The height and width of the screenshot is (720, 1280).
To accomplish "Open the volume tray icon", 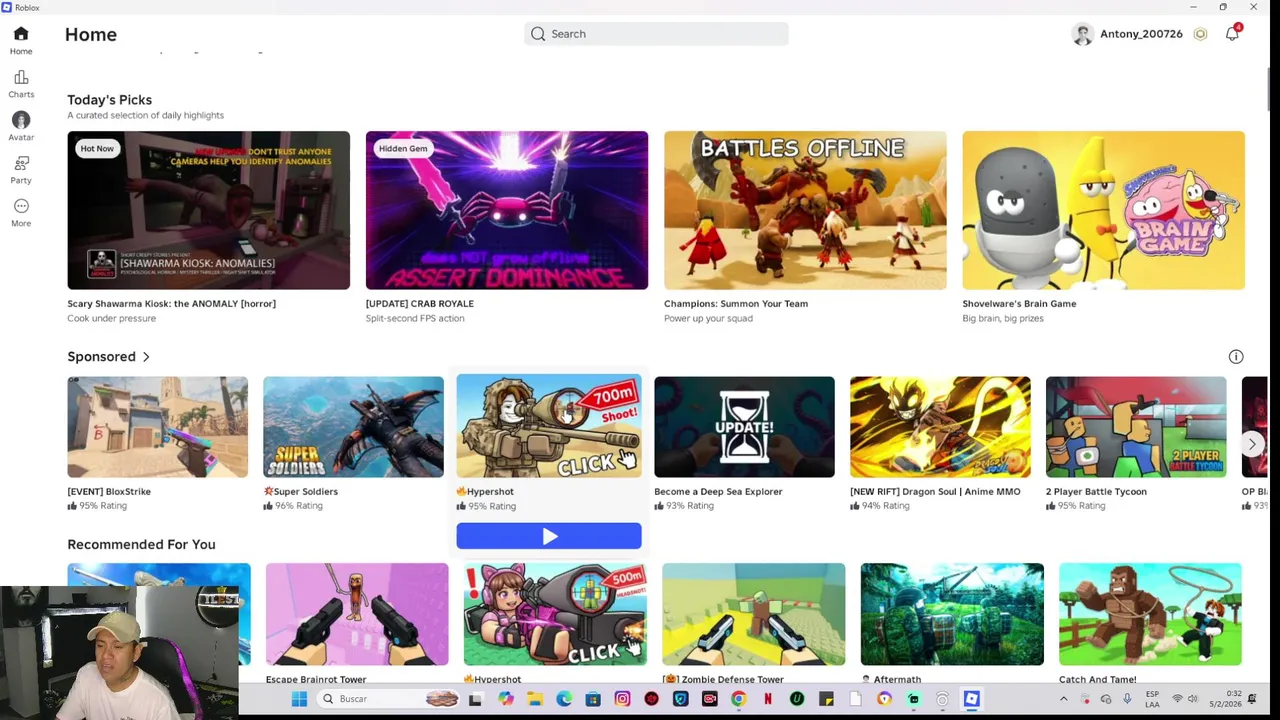I will [1193, 699].
